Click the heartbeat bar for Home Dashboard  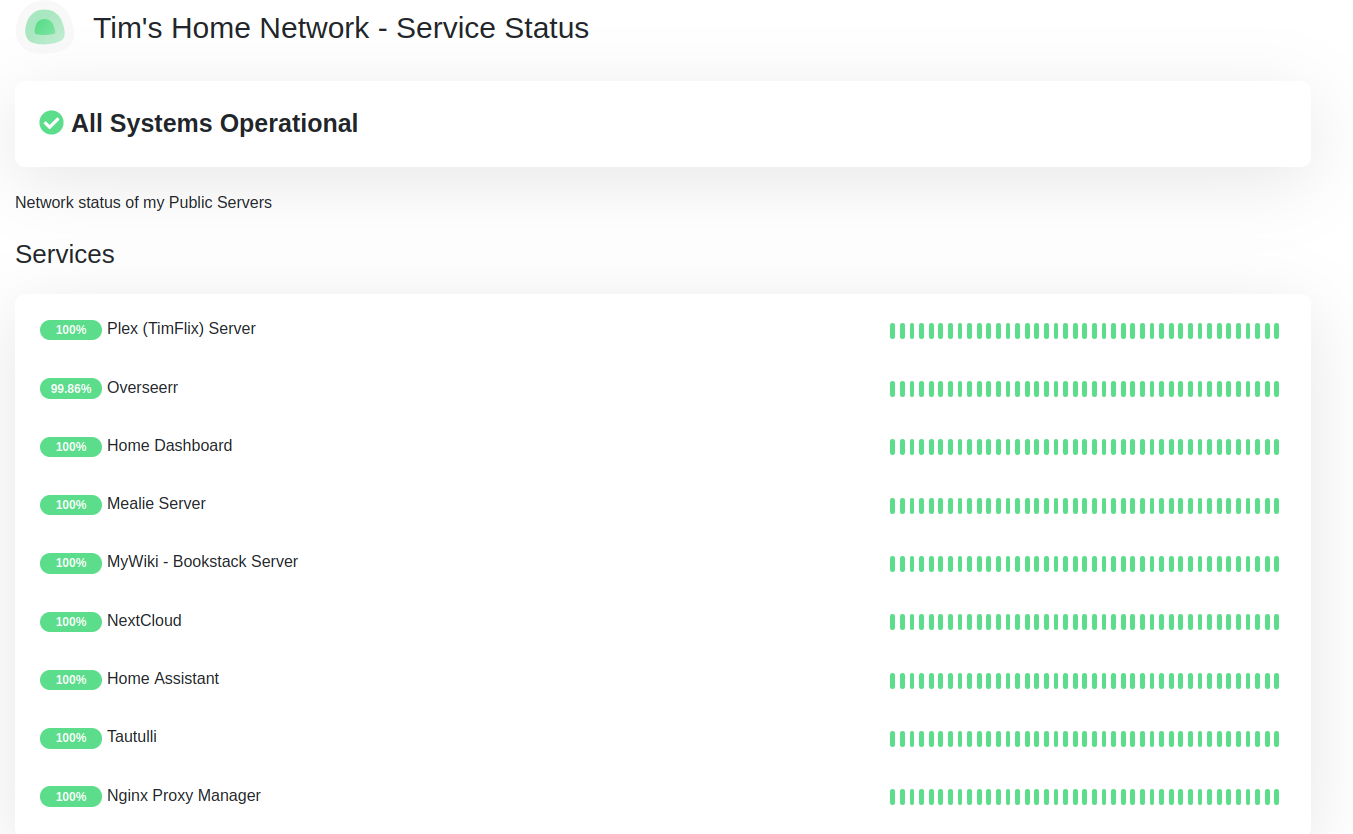1084,447
